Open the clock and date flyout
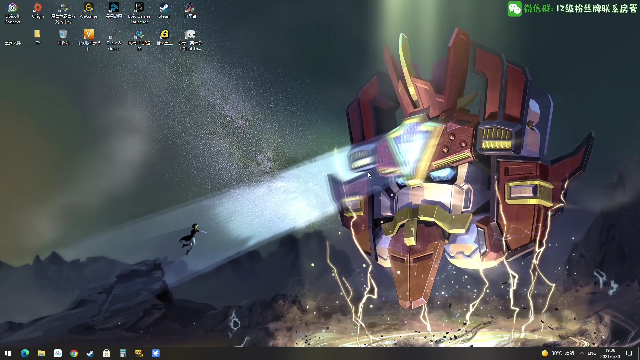The width and height of the screenshot is (640, 360). pos(611,353)
